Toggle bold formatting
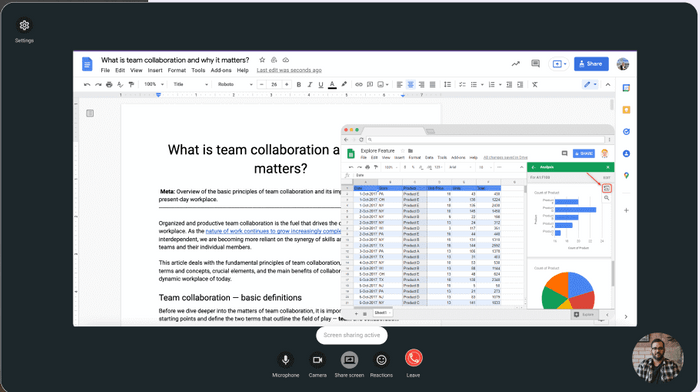The width and height of the screenshot is (700, 392). pos(299,84)
